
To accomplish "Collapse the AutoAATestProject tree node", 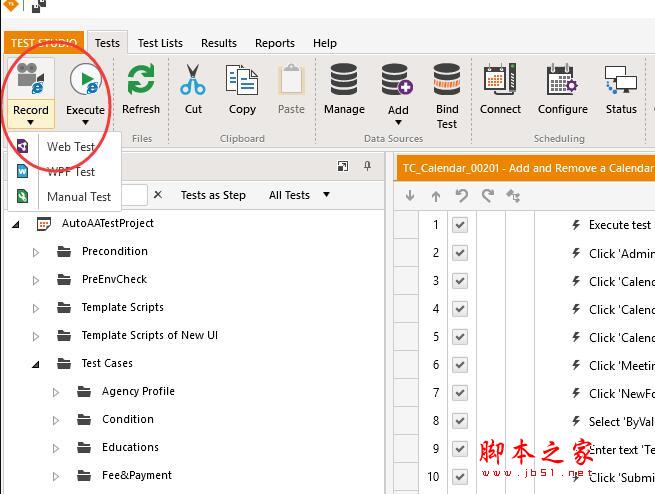I will pos(16,224).
